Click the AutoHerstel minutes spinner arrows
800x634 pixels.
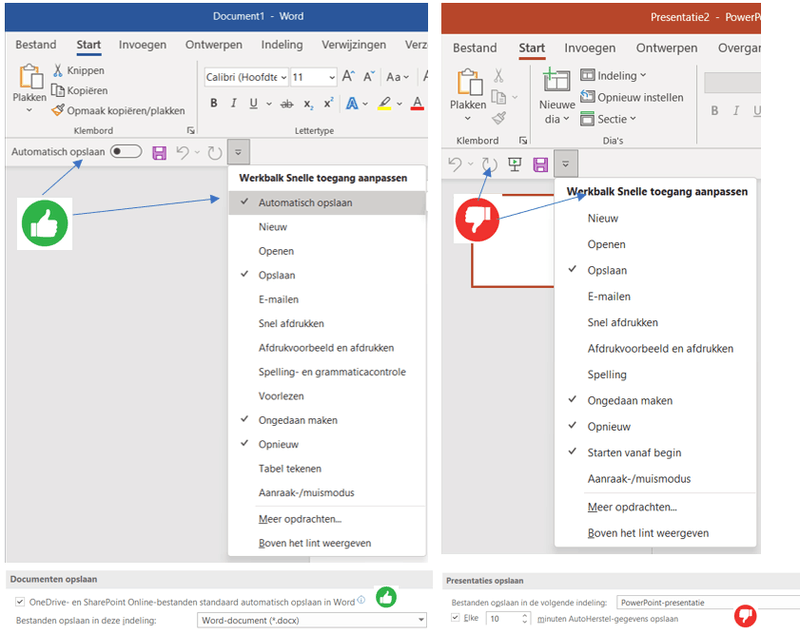point(525,619)
